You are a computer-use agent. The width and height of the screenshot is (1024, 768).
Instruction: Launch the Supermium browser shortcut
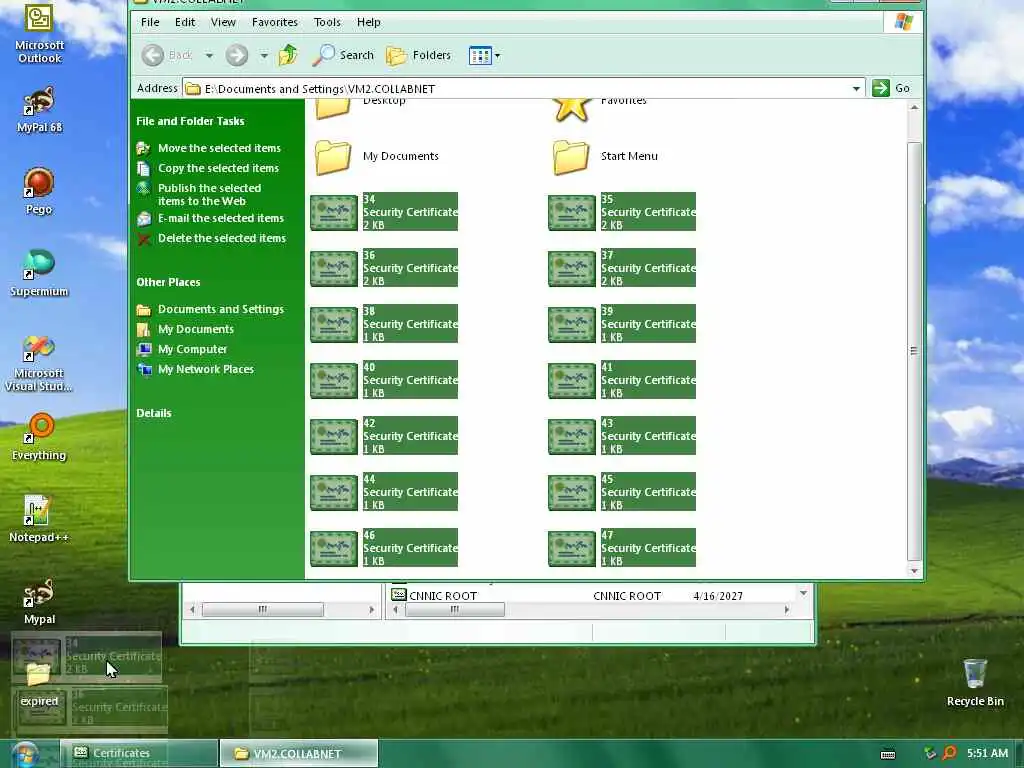click(39, 272)
